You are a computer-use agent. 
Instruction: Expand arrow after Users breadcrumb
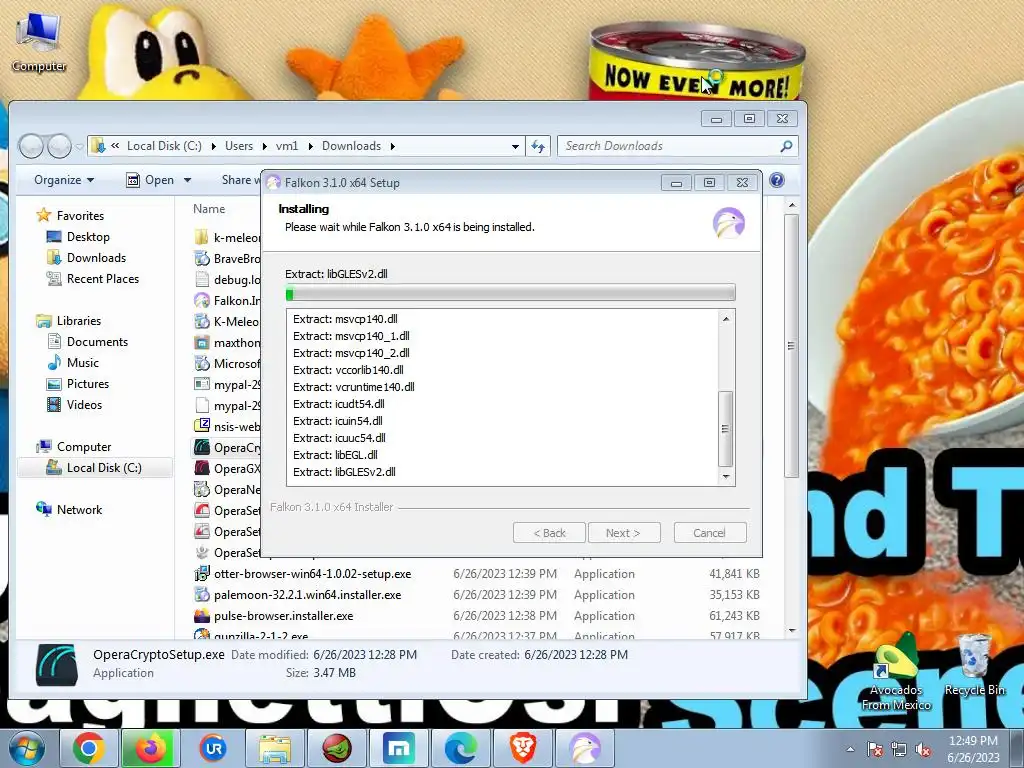click(x=264, y=146)
